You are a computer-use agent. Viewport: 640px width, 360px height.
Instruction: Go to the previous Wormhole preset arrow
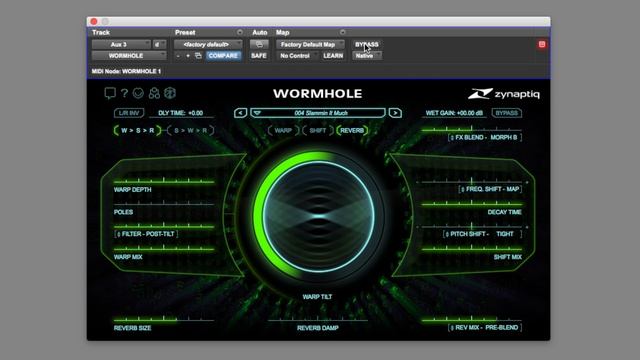[240, 113]
